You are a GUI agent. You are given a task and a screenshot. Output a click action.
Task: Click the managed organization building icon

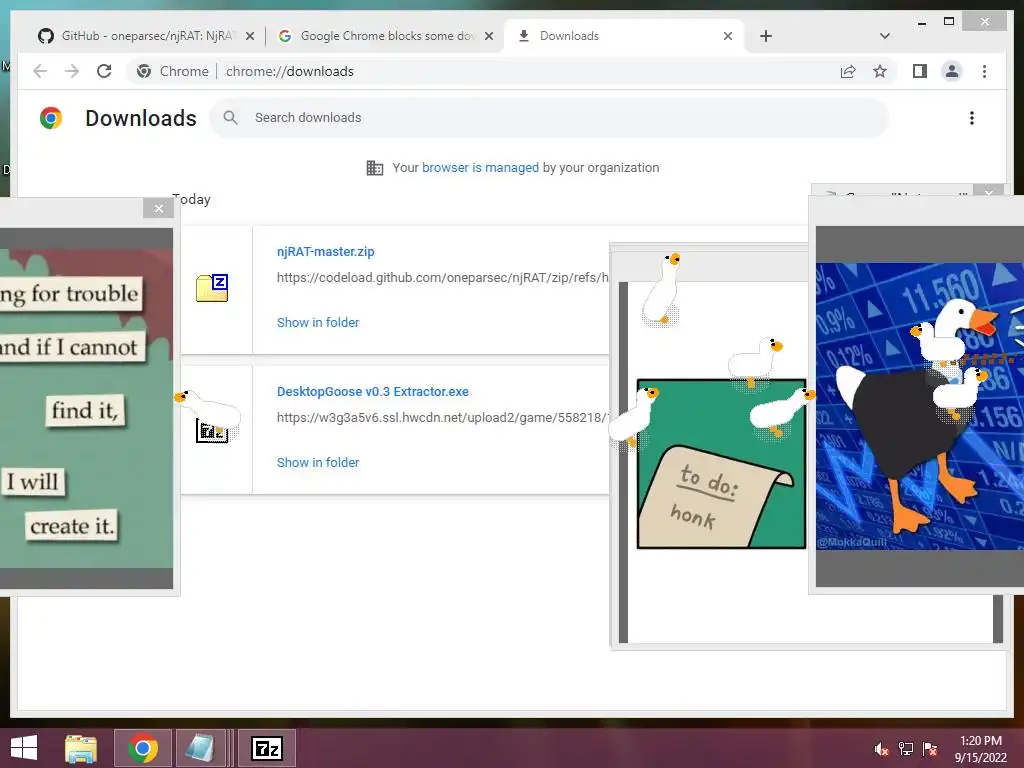pyautogui.click(x=374, y=168)
